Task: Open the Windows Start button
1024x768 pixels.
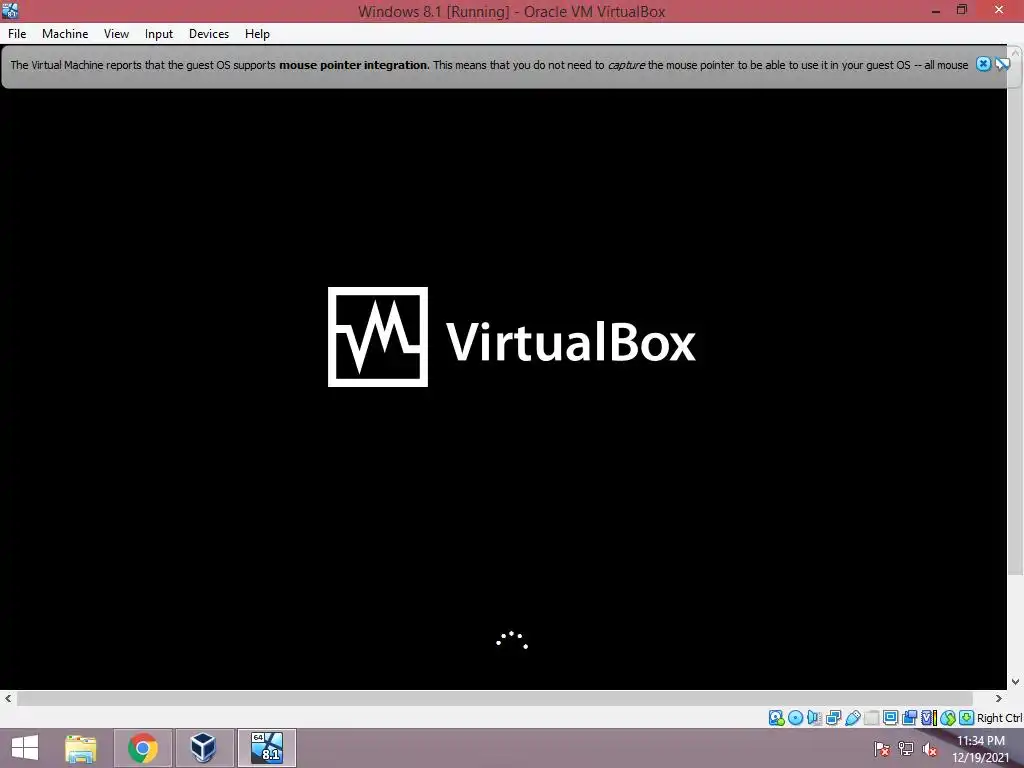Action: pos(25,748)
